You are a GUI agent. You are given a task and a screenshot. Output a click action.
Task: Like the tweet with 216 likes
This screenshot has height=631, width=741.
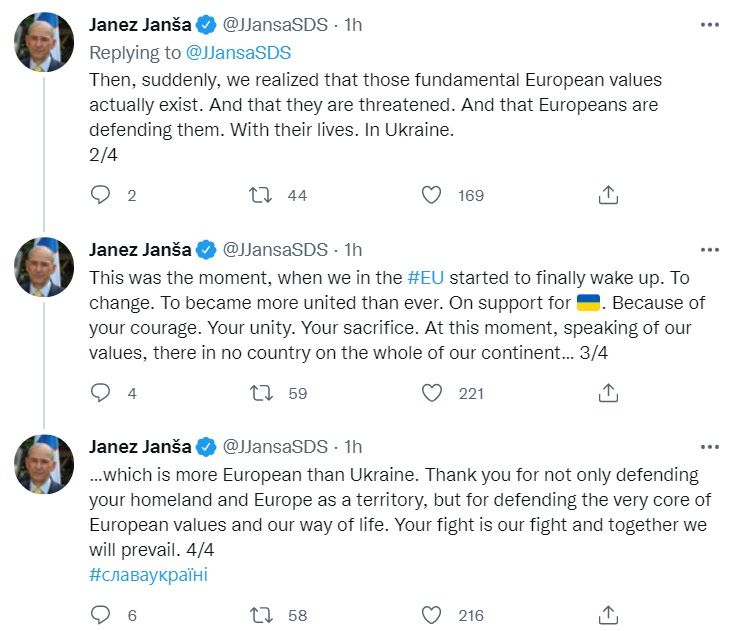tap(432, 615)
